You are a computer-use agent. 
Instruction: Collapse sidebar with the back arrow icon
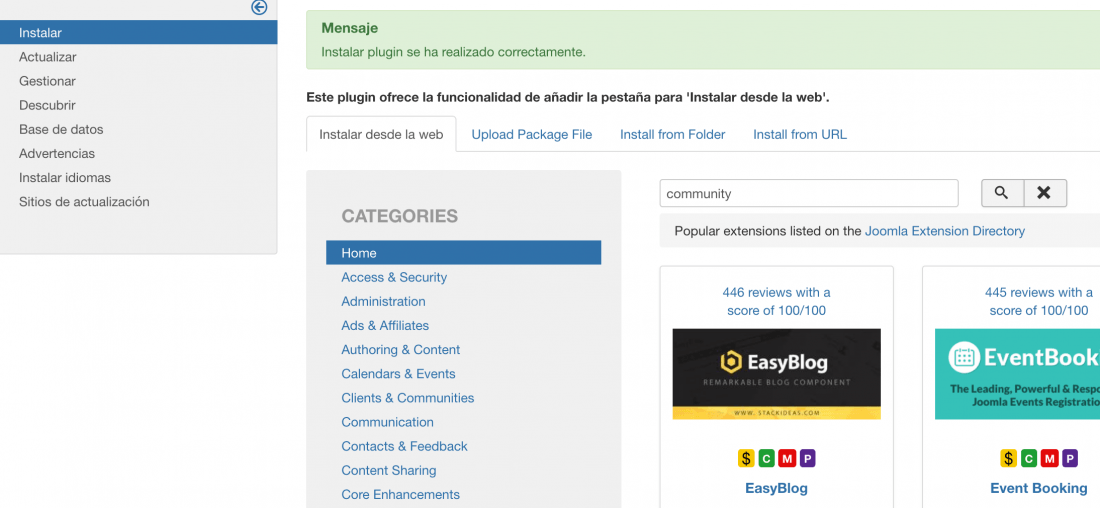click(x=259, y=7)
